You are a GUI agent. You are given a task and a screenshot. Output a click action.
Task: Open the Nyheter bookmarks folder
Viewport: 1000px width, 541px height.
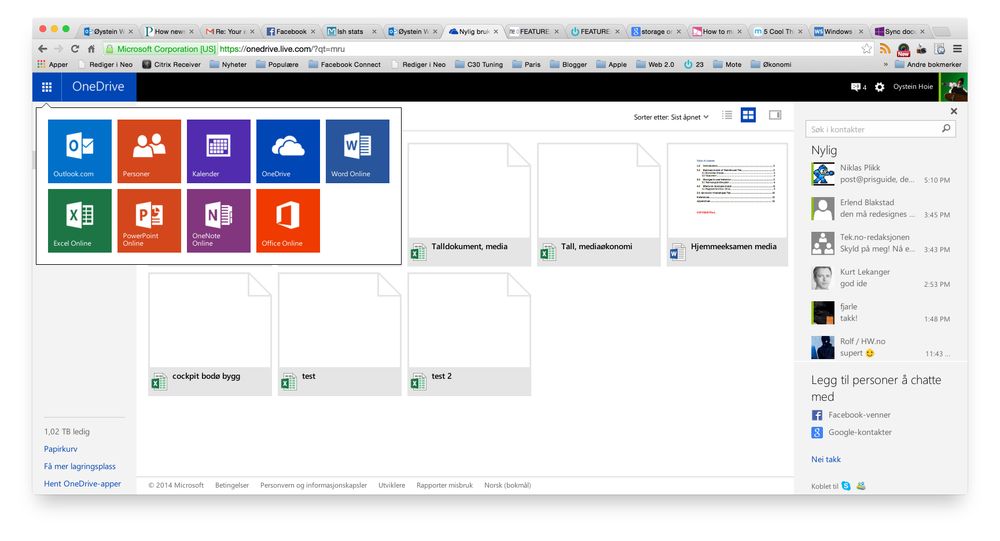pos(228,64)
